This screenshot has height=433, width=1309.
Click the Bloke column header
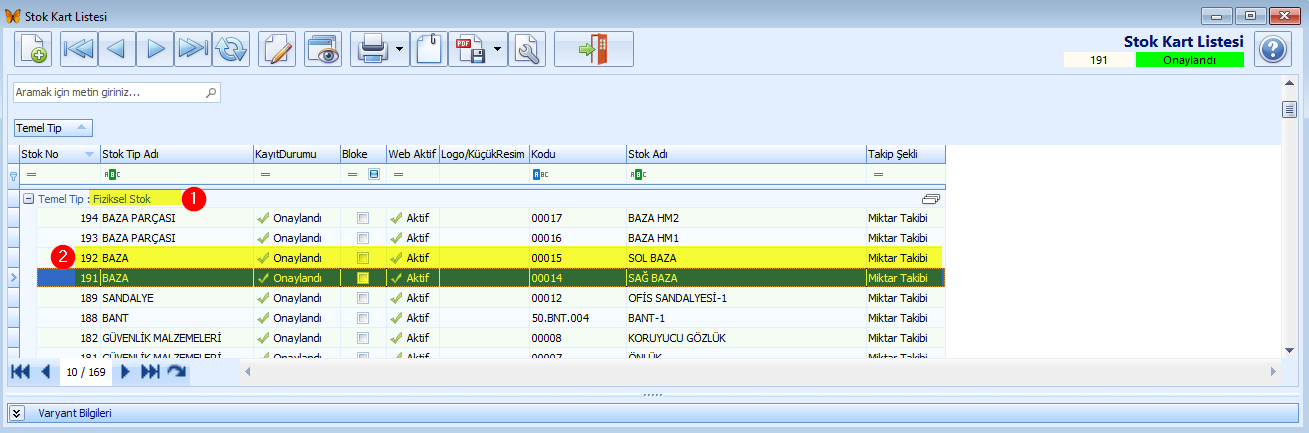[x=362, y=154]
